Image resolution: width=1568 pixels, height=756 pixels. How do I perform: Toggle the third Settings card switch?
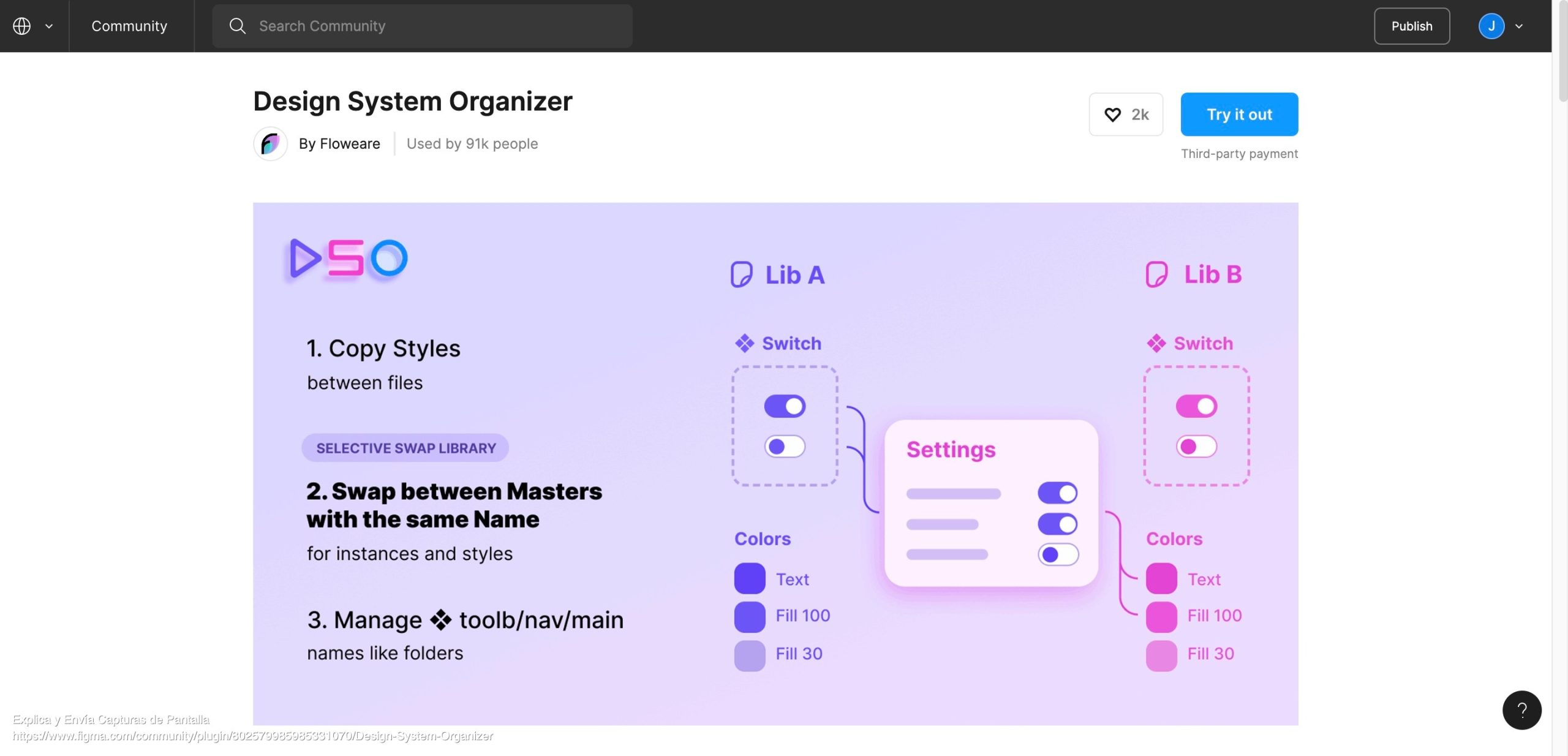point(1058,555)
